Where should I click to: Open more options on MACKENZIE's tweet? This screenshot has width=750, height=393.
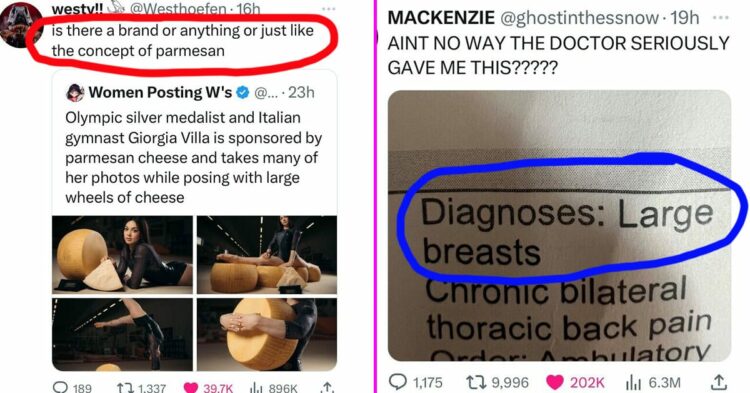click(720, 18)
